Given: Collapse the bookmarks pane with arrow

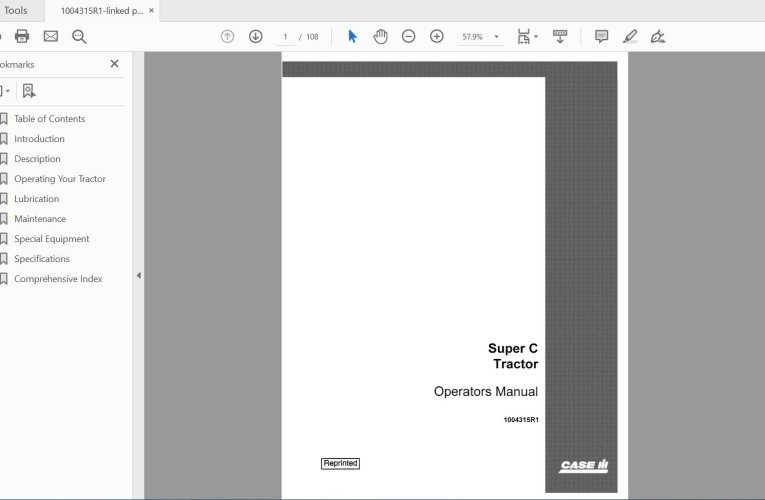Looking at the screenshot, I should coord(139,276).
